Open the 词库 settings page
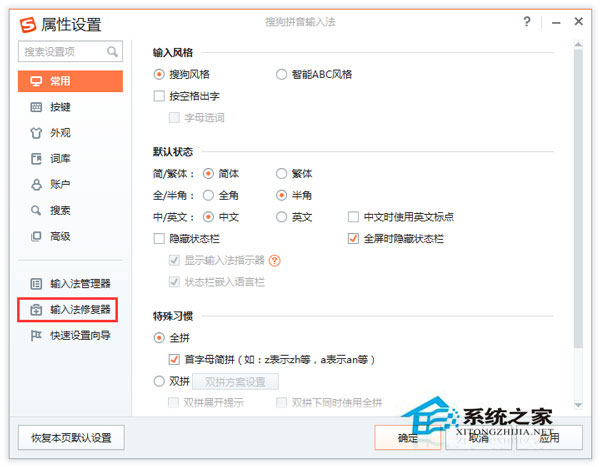 [70, 159]
